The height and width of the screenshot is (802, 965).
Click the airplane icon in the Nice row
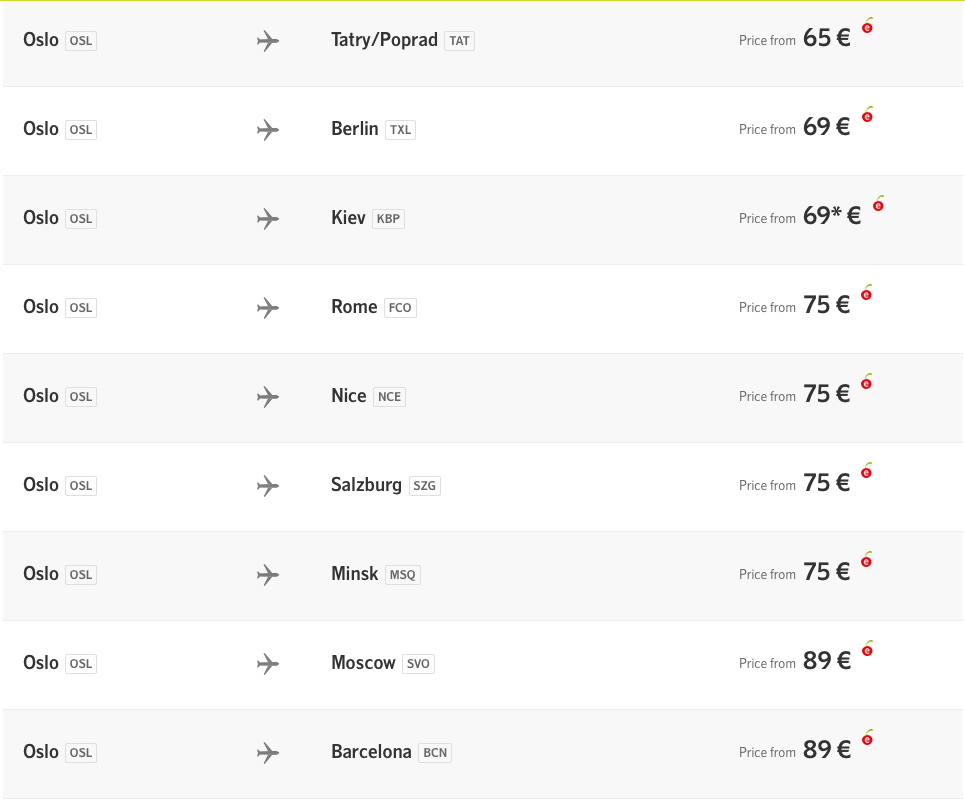[268, 397]
